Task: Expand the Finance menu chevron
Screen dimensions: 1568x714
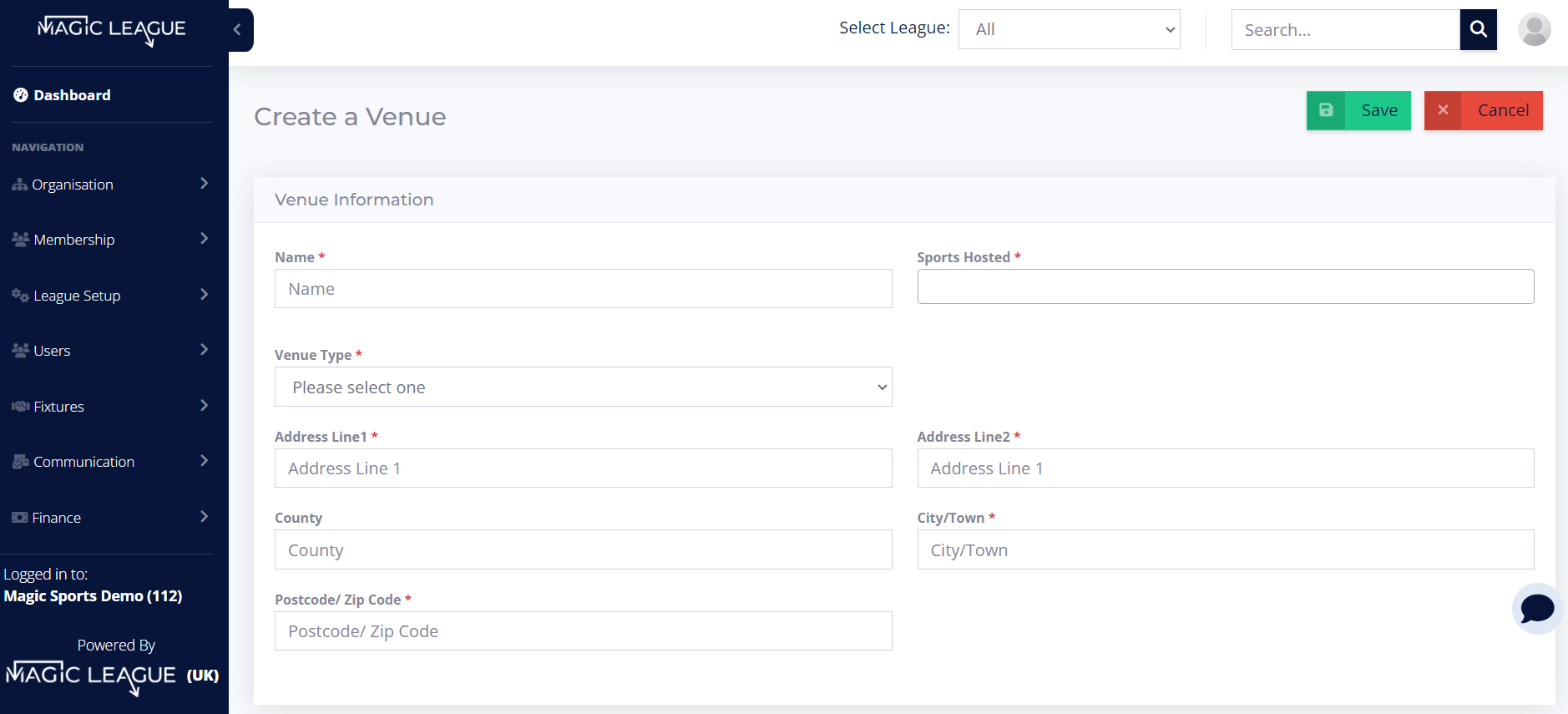Action: (x=204, y=517)
